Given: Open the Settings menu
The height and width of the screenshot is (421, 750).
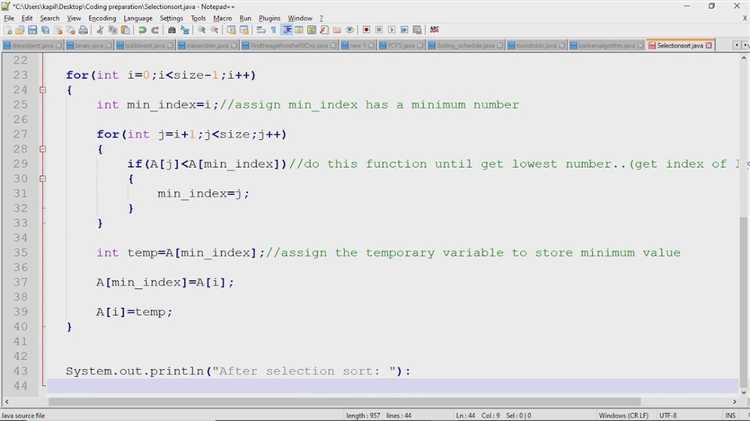Looking at the screenshot, I should tap(171, 18).
